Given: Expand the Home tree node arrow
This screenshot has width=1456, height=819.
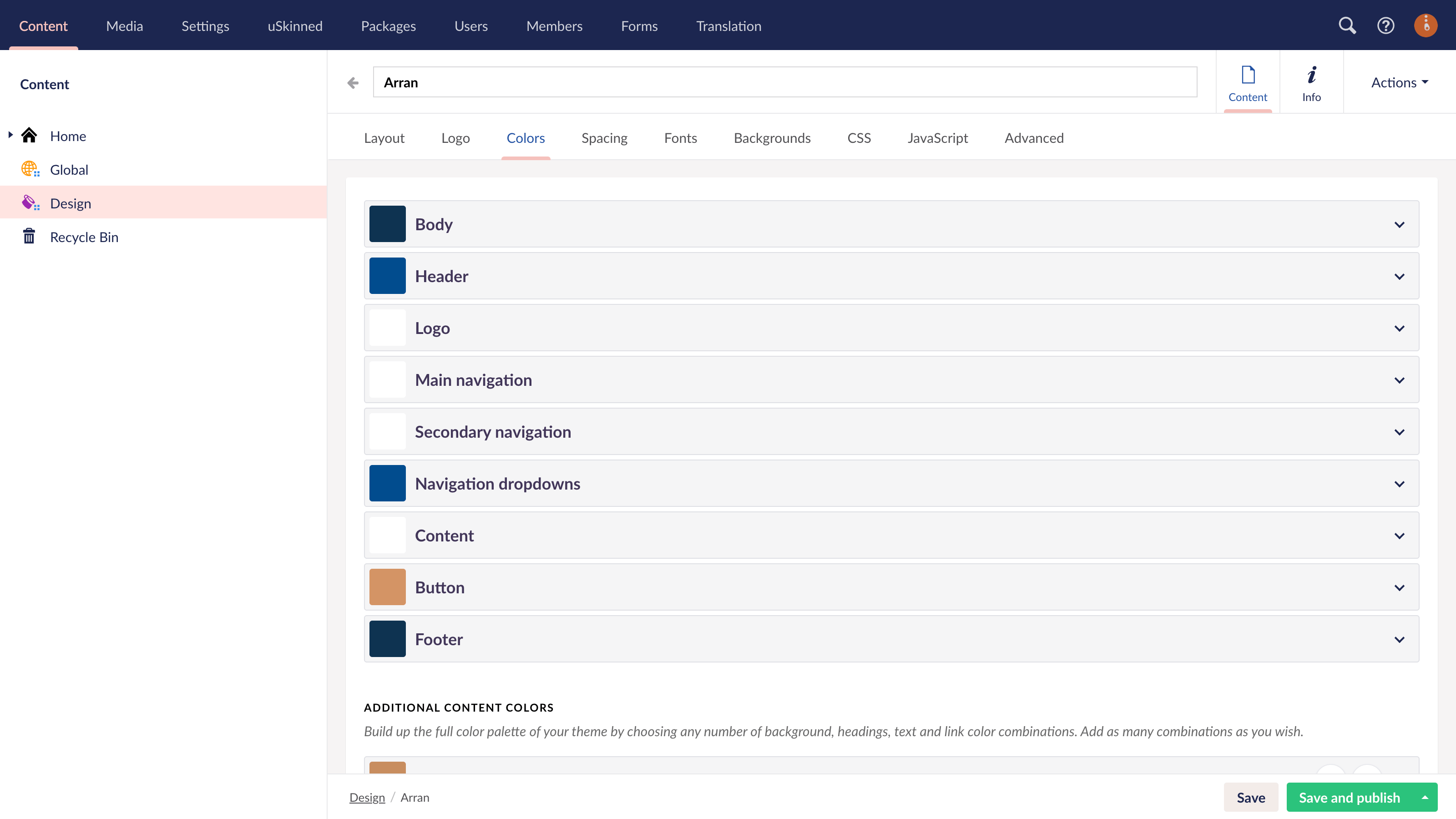Looking at the screenshot, I should pyautogui.click(x=10, y=135).
